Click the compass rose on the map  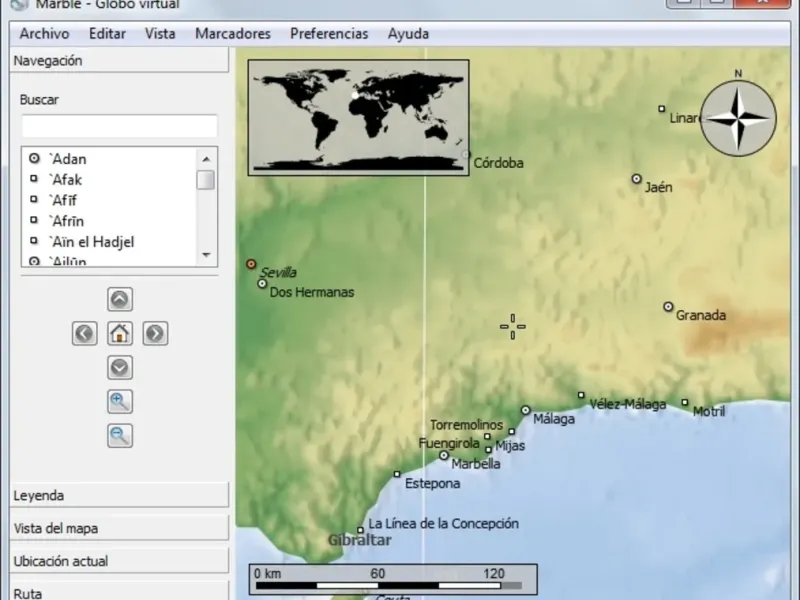pyautogui.click(x=738, y=118)
